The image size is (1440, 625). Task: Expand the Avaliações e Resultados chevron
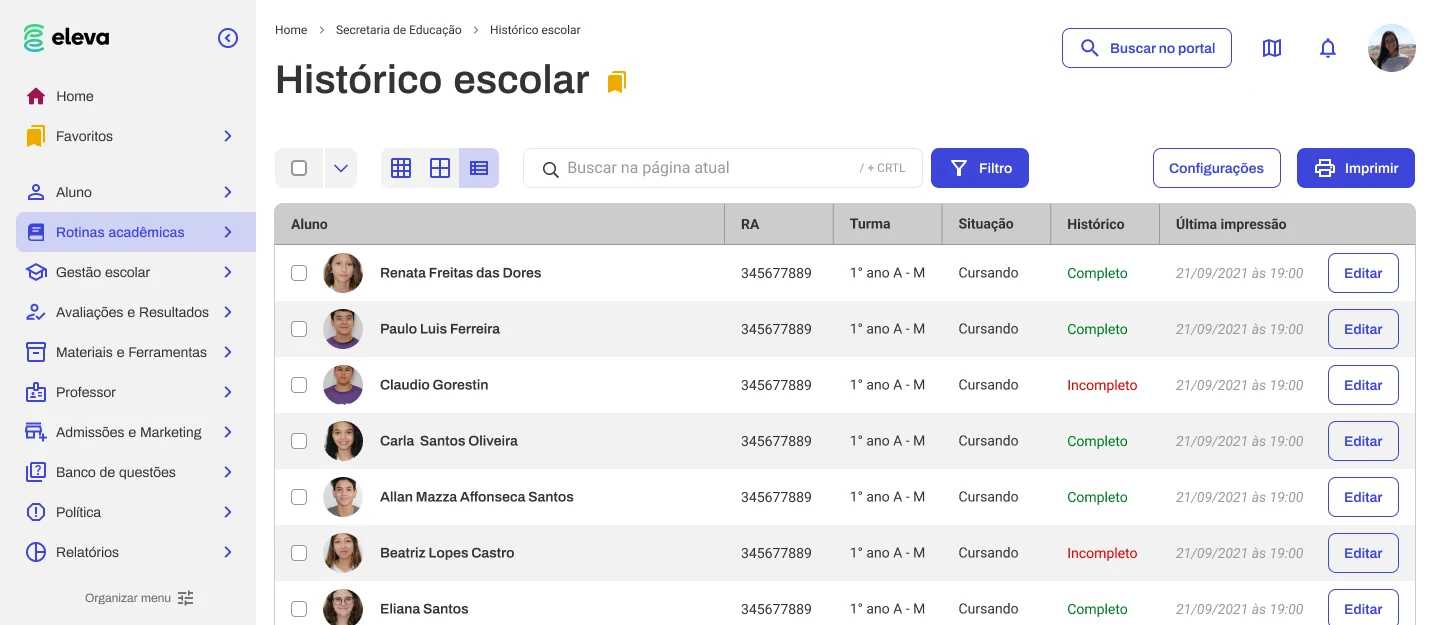(x=228, y=312)
